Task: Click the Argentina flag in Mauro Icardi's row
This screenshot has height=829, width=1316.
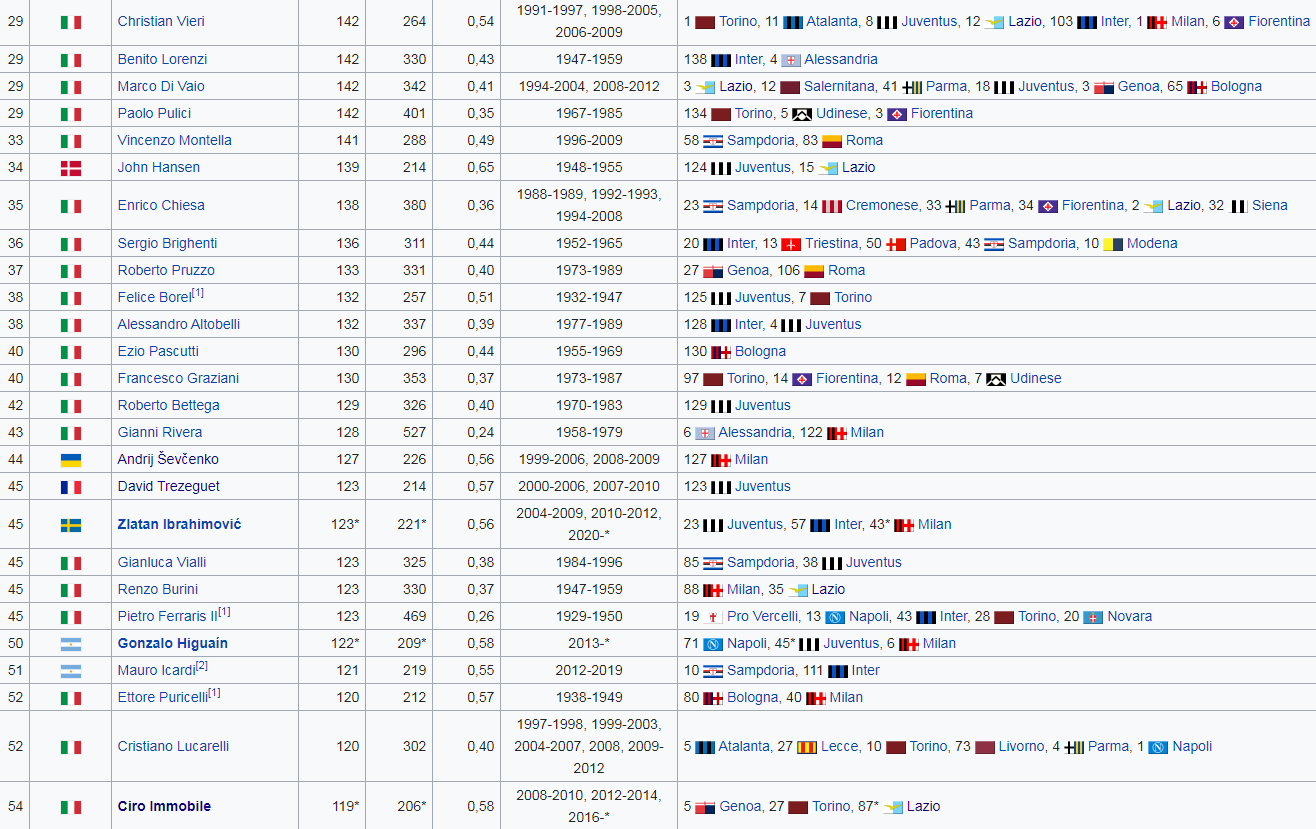Action: pyautogui.click(x=71, y=671)
